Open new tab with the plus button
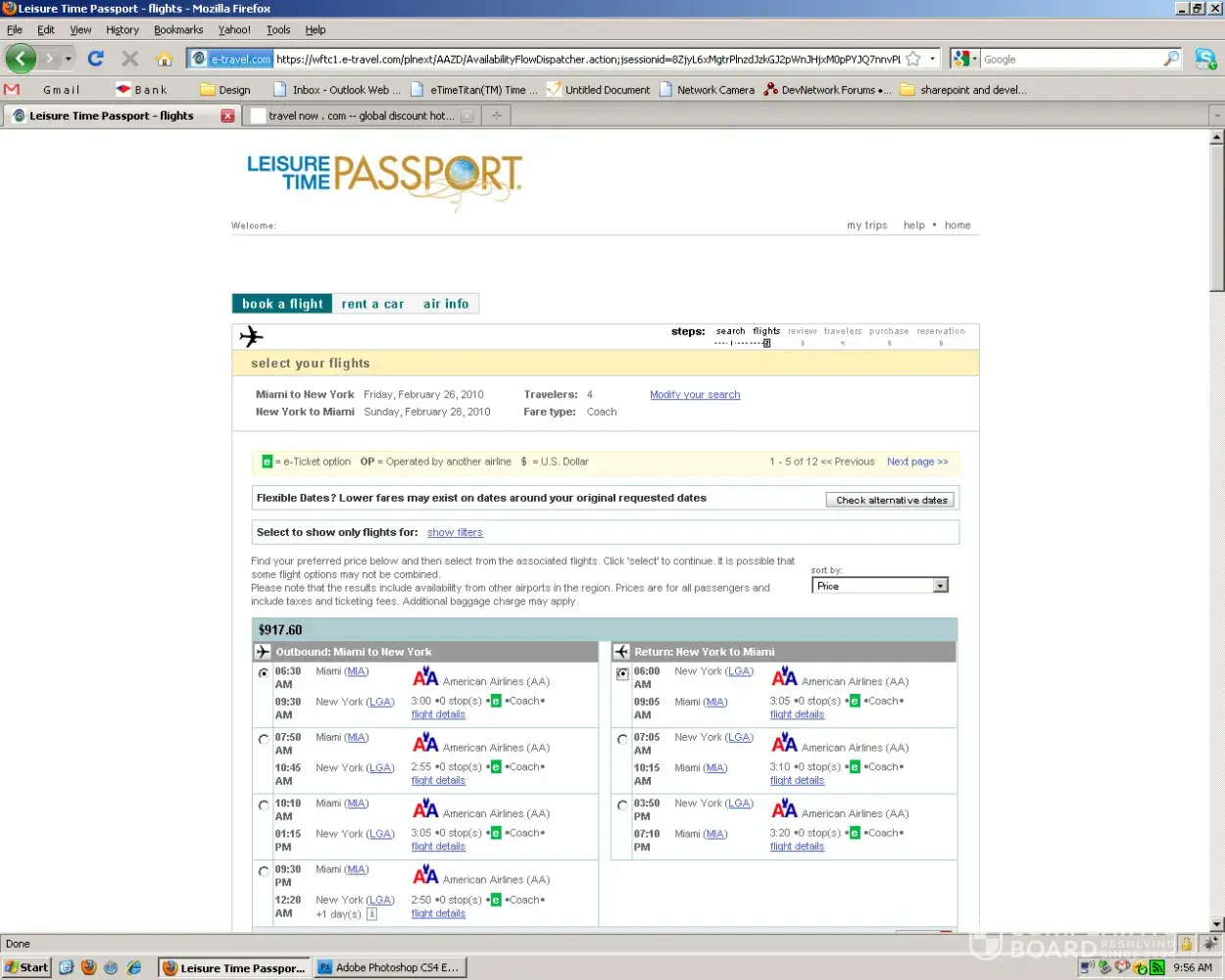The width and height of the screenshot is (1225, 980). (497, 116)
